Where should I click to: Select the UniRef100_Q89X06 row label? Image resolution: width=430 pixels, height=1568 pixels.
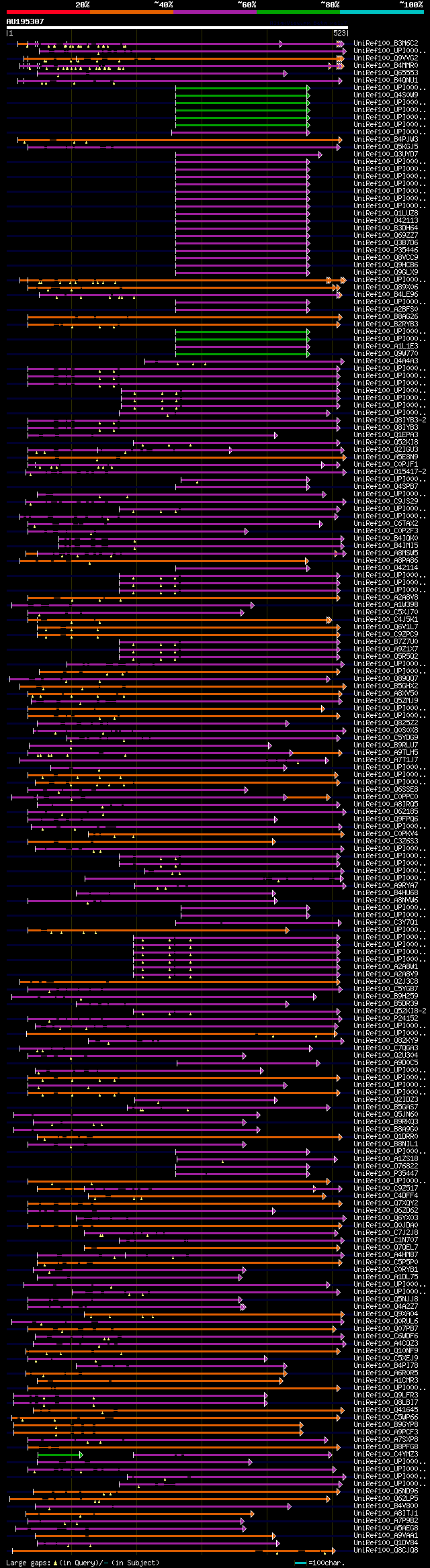[386, 287]
